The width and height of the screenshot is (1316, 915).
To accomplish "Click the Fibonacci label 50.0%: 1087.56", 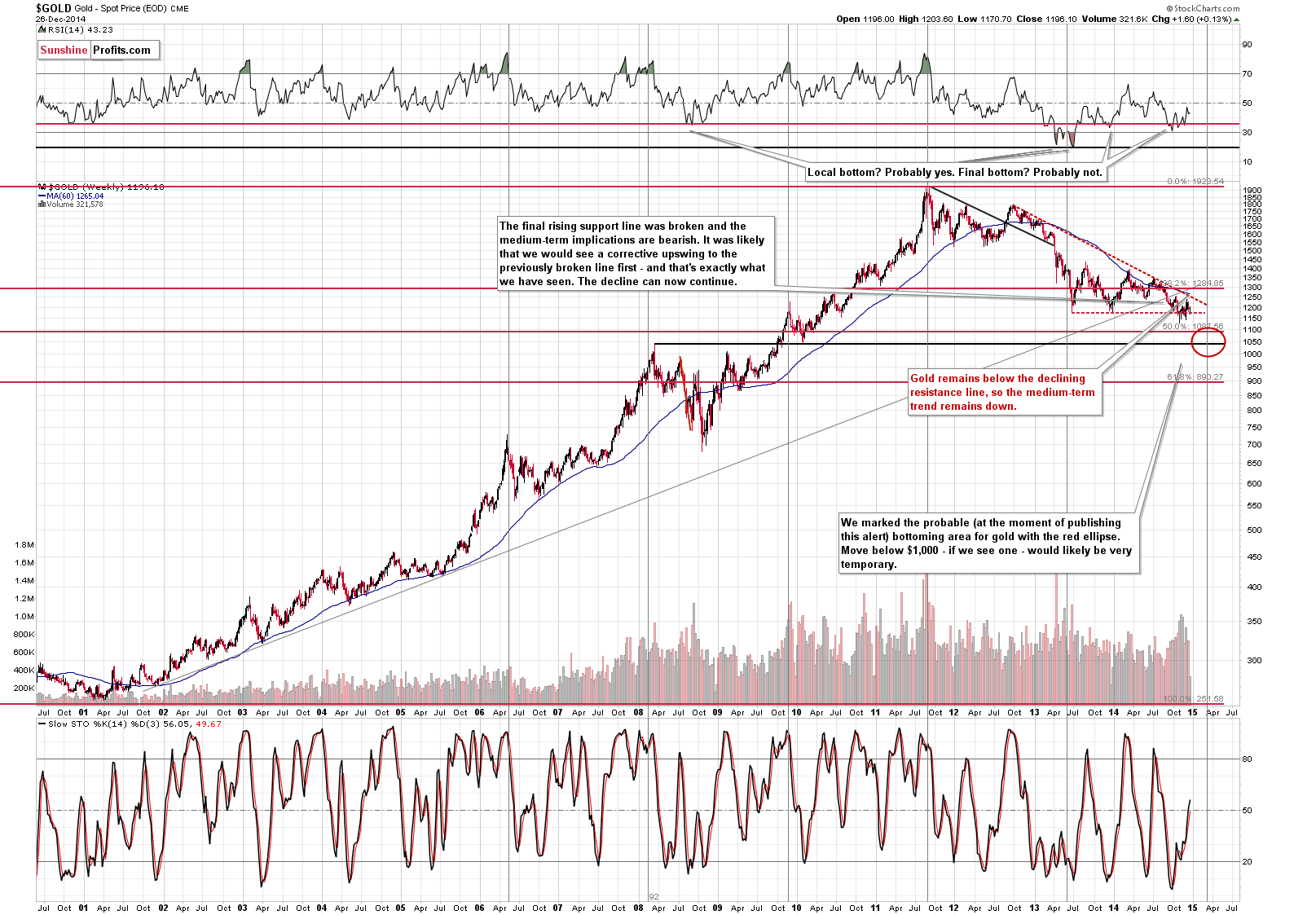I will [x=1193, y=326].
